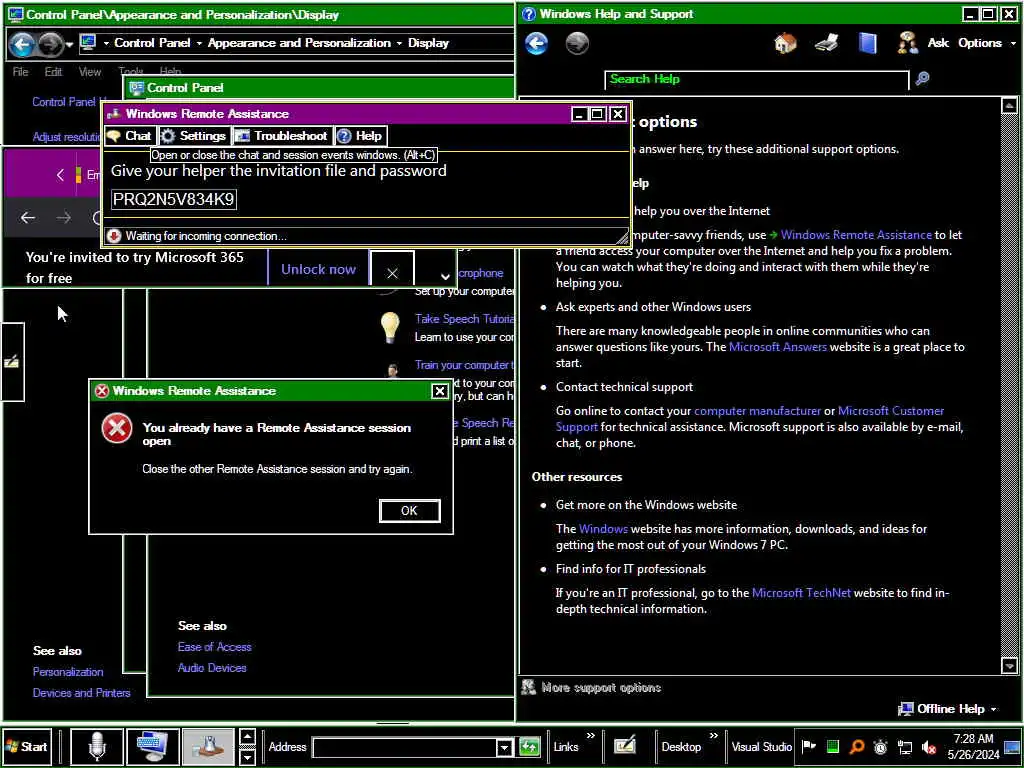
Task: Open Audio Devices under See also
Action: [x=212, y=668]
